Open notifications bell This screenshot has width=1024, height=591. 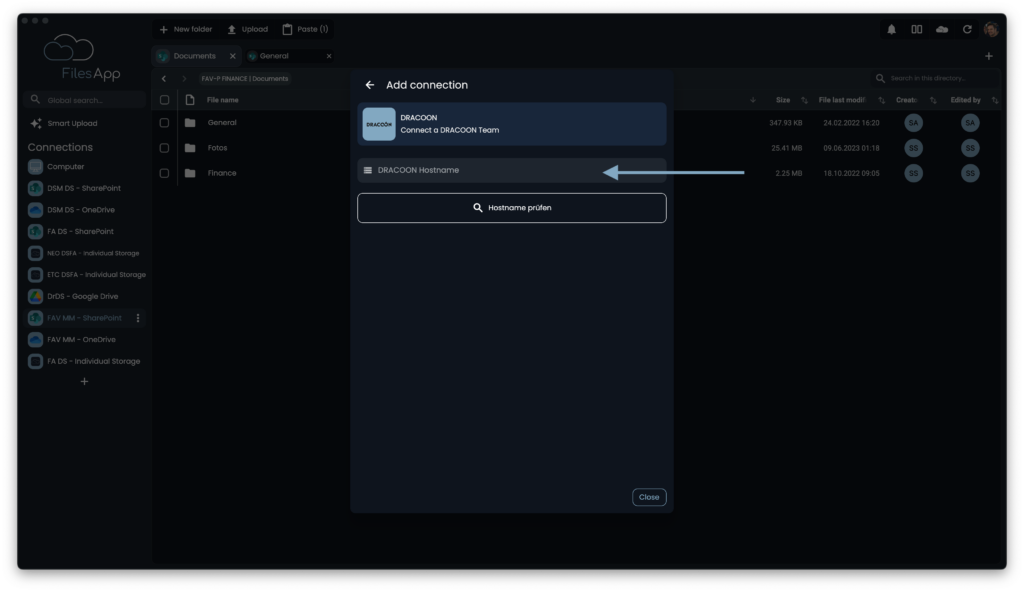891,29
